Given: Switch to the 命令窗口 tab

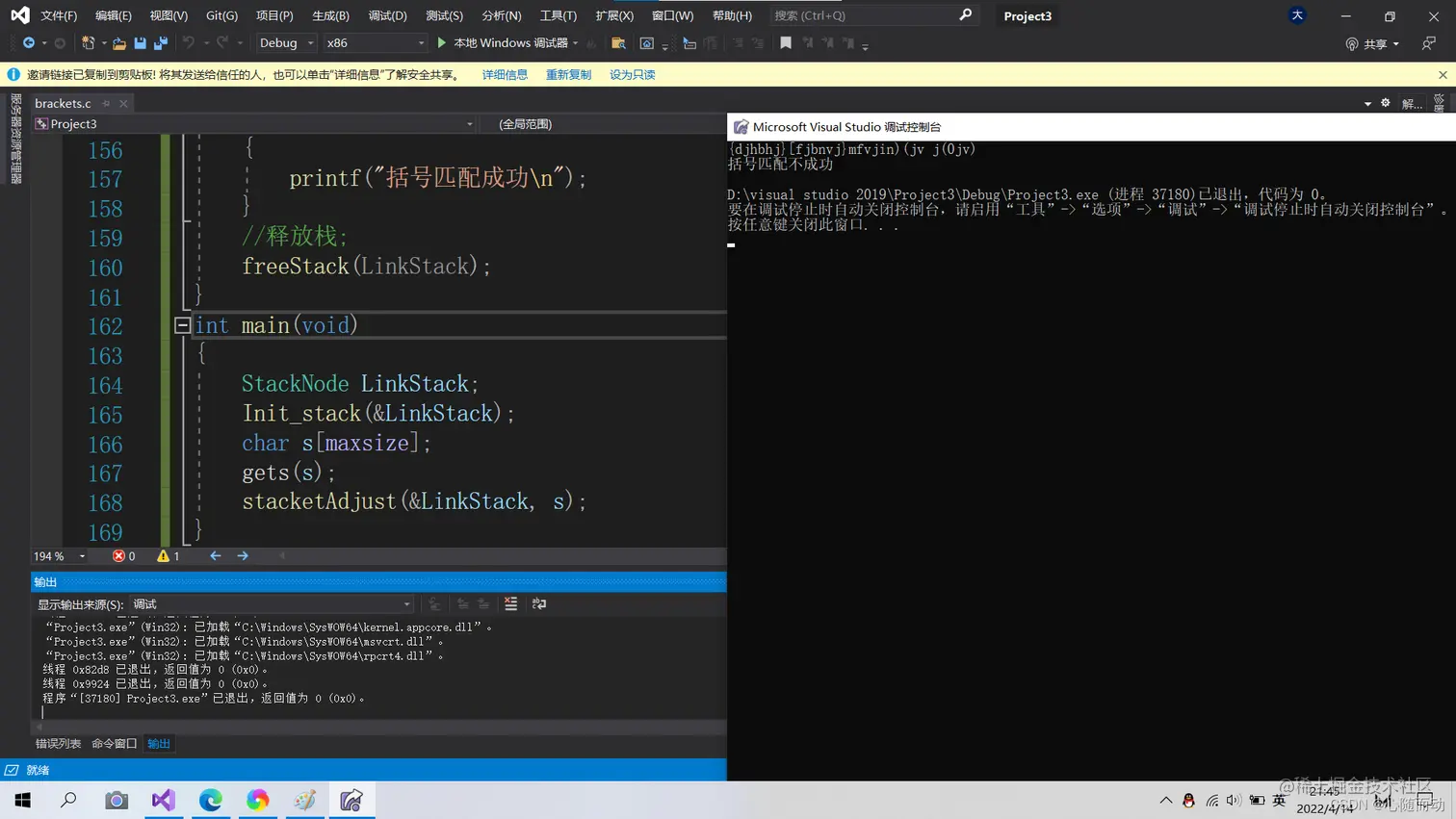Looking at the screenshot, I should (x=114, y=744).
